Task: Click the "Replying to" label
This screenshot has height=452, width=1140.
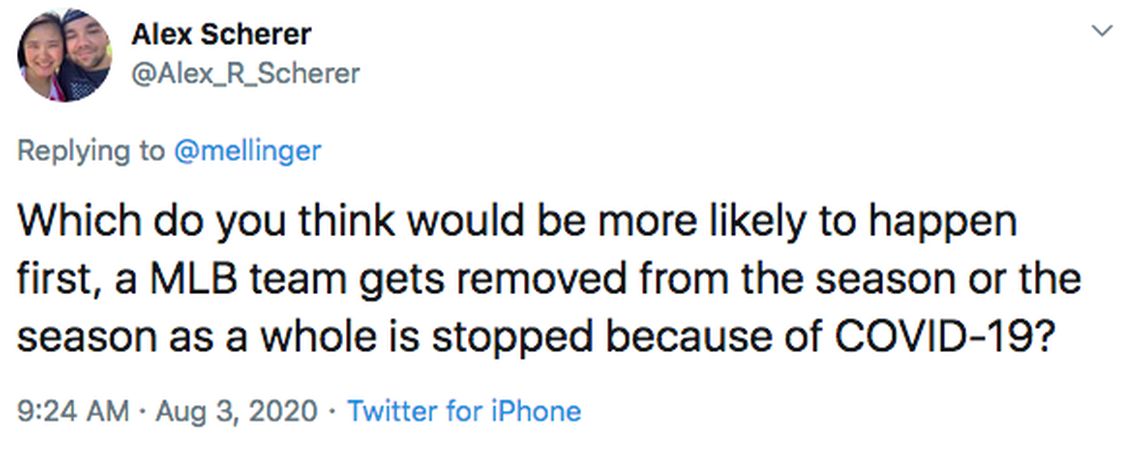Action: [91, 150]
